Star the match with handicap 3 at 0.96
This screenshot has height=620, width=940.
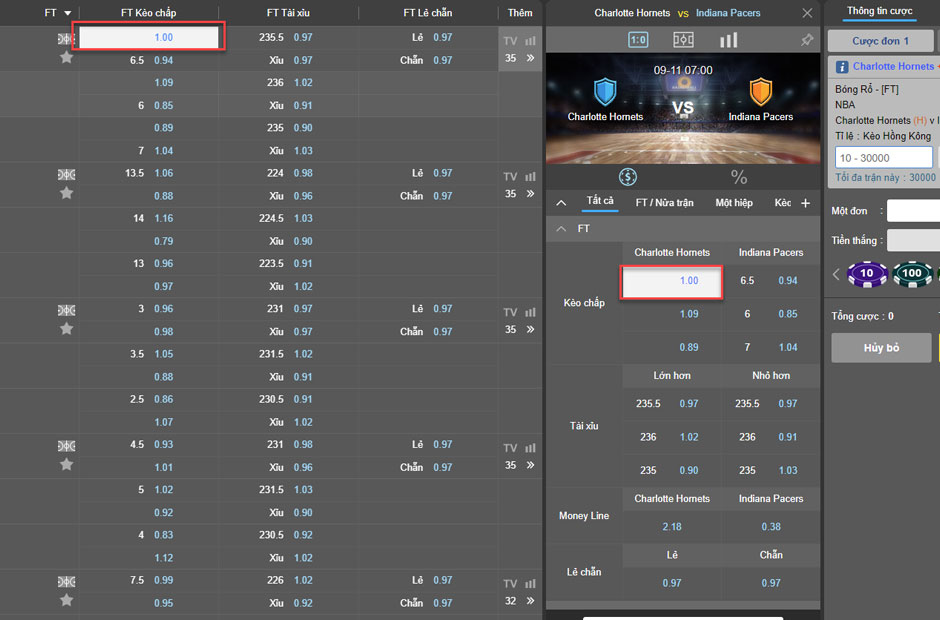click(67, 329)
